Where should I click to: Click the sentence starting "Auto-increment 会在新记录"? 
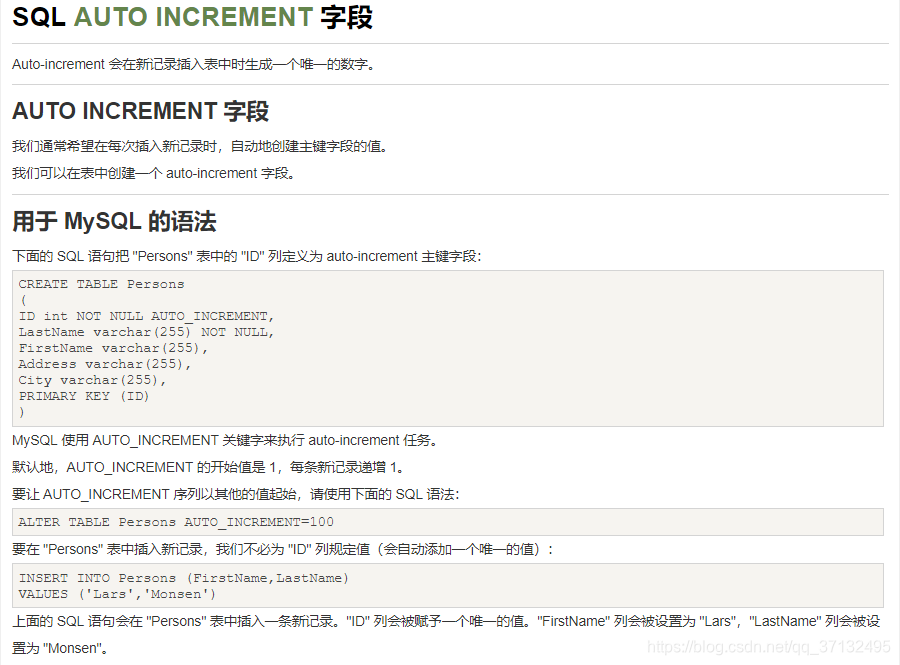[194, 64]
